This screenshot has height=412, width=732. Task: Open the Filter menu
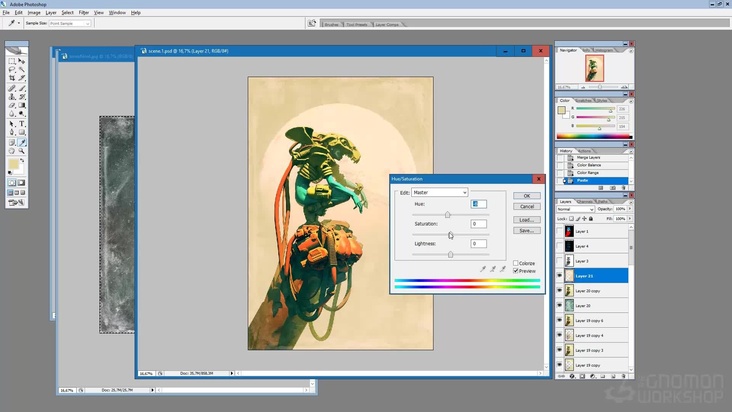(84, 12)
